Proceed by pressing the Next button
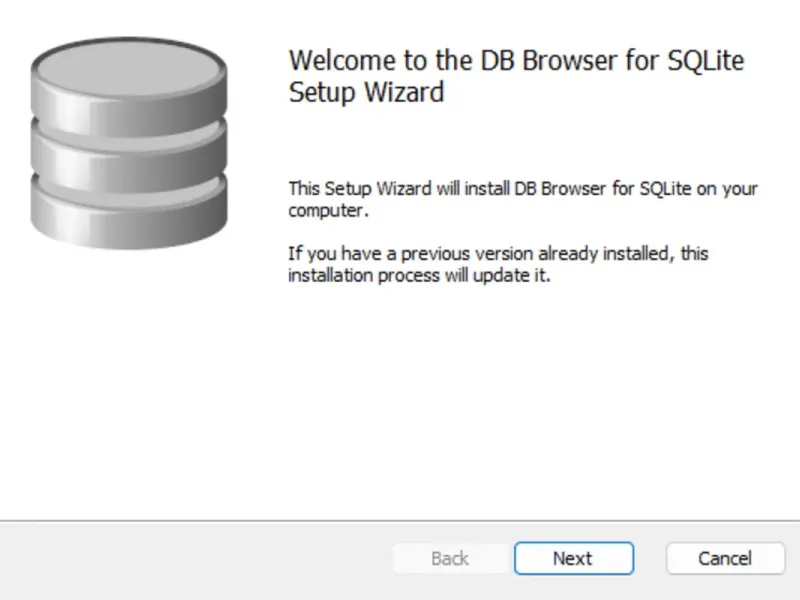Viewport: 800px width, 600px height. pos(573,558)
